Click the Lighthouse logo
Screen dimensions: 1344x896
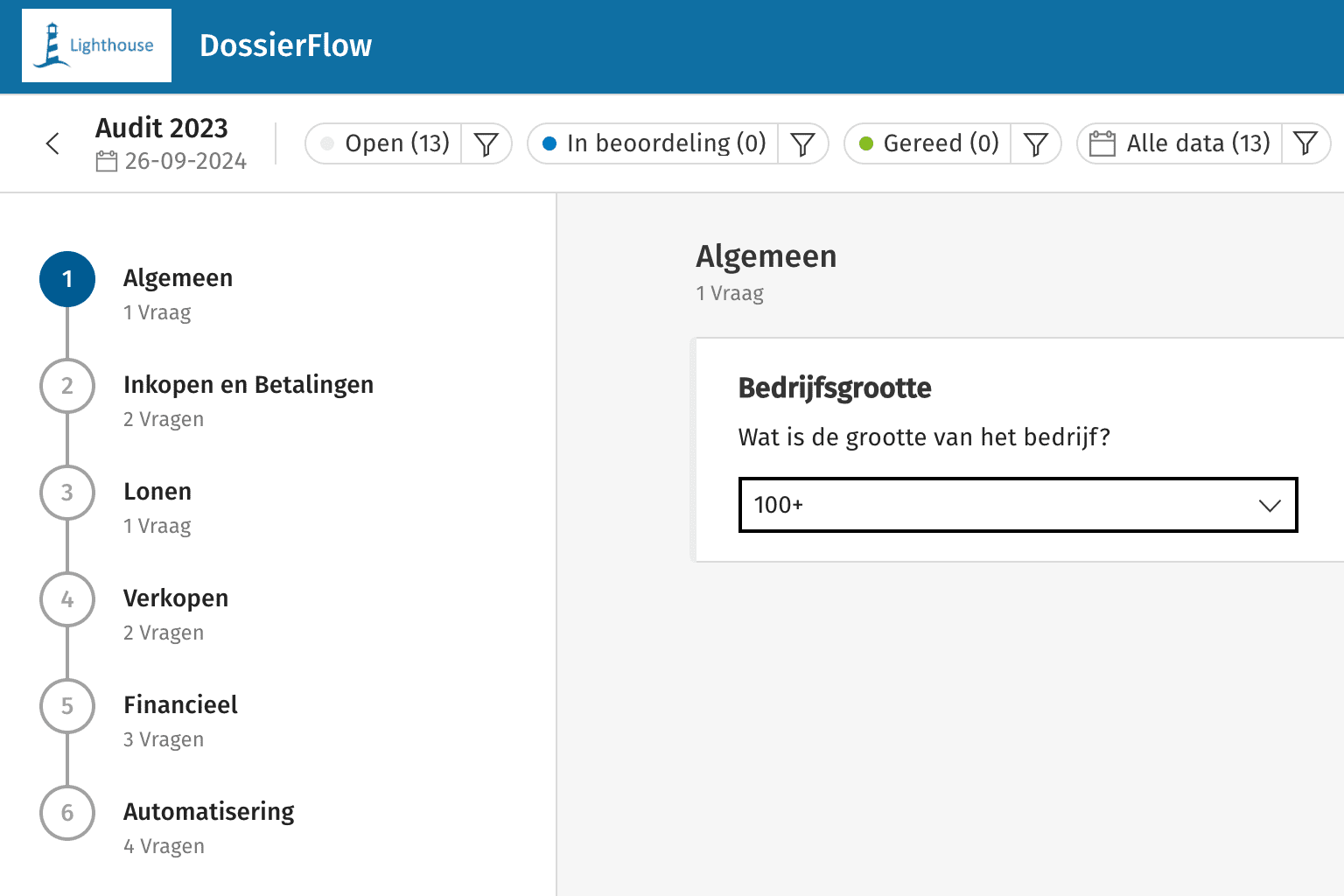[x=96, y=45]
